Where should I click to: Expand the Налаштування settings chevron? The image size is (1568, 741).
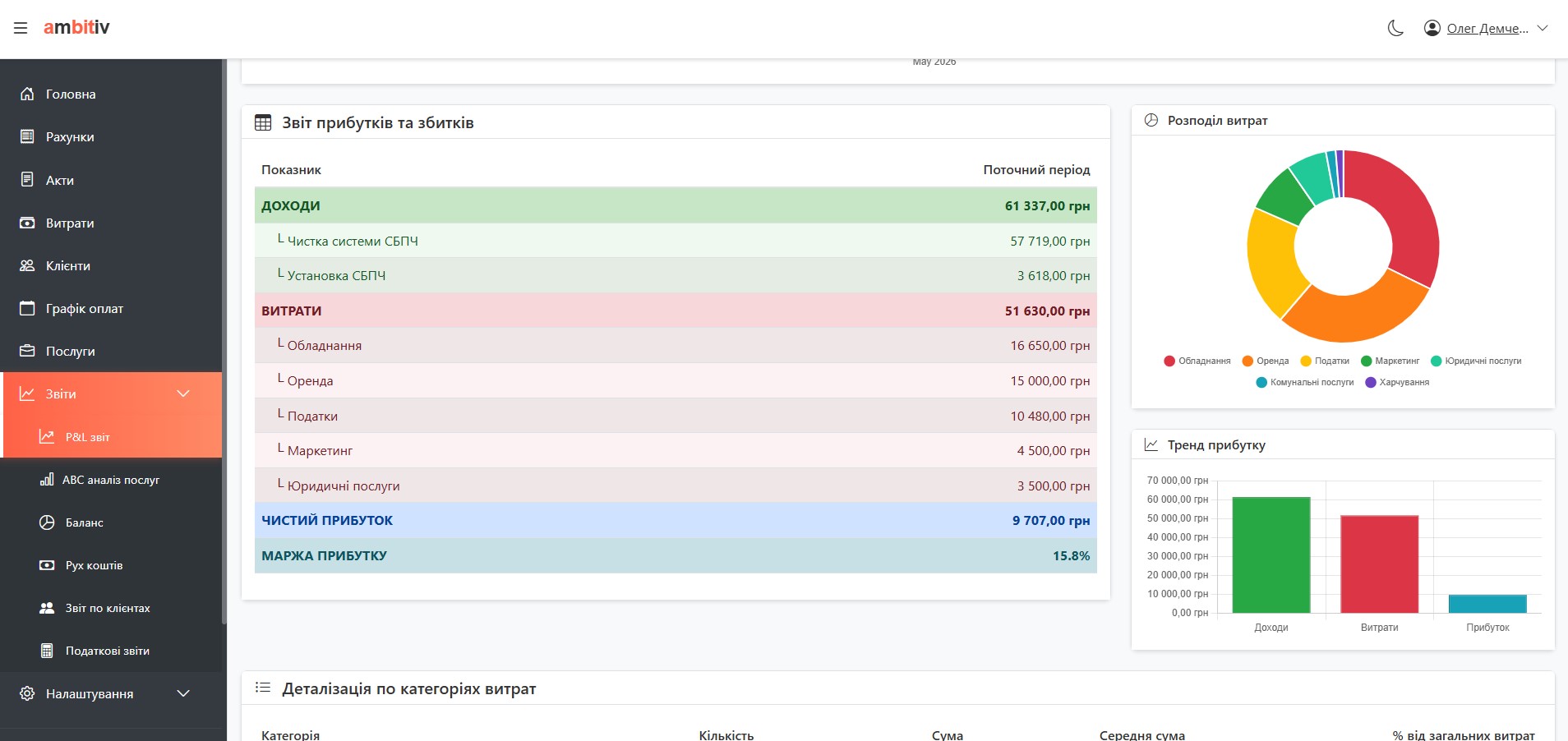183,693
